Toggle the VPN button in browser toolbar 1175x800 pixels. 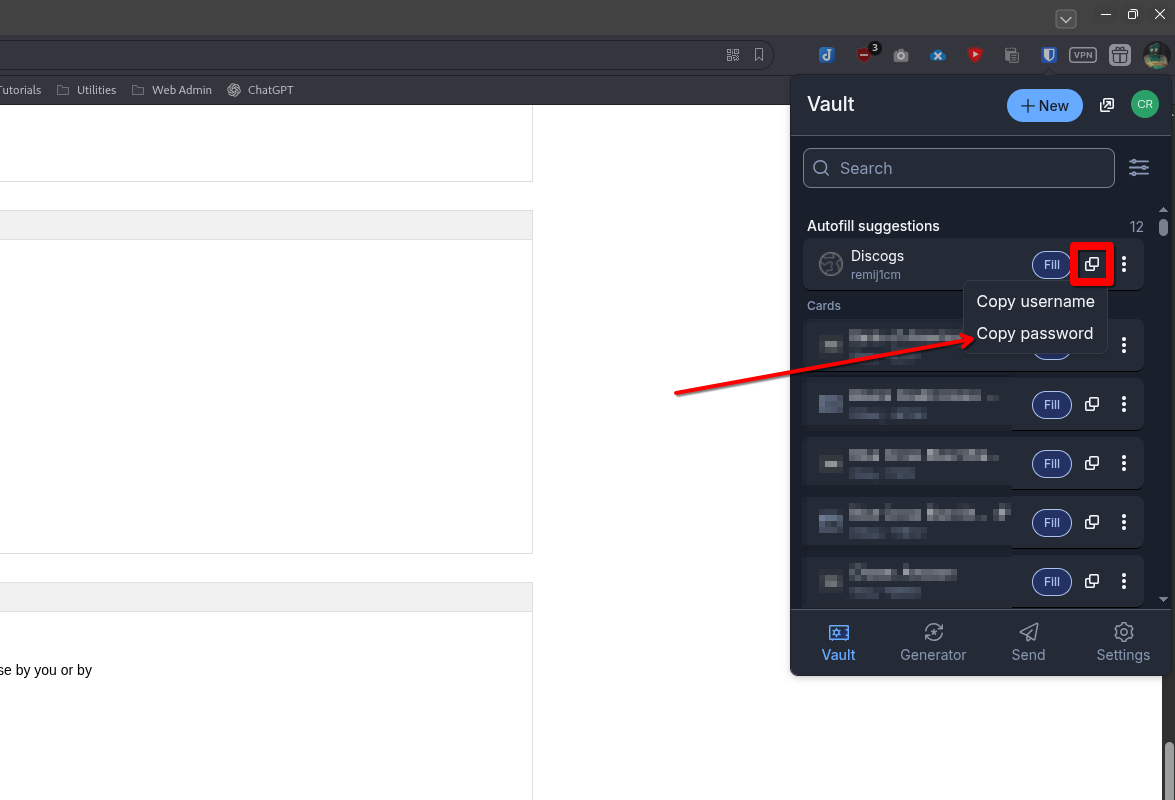[1083, 55]
